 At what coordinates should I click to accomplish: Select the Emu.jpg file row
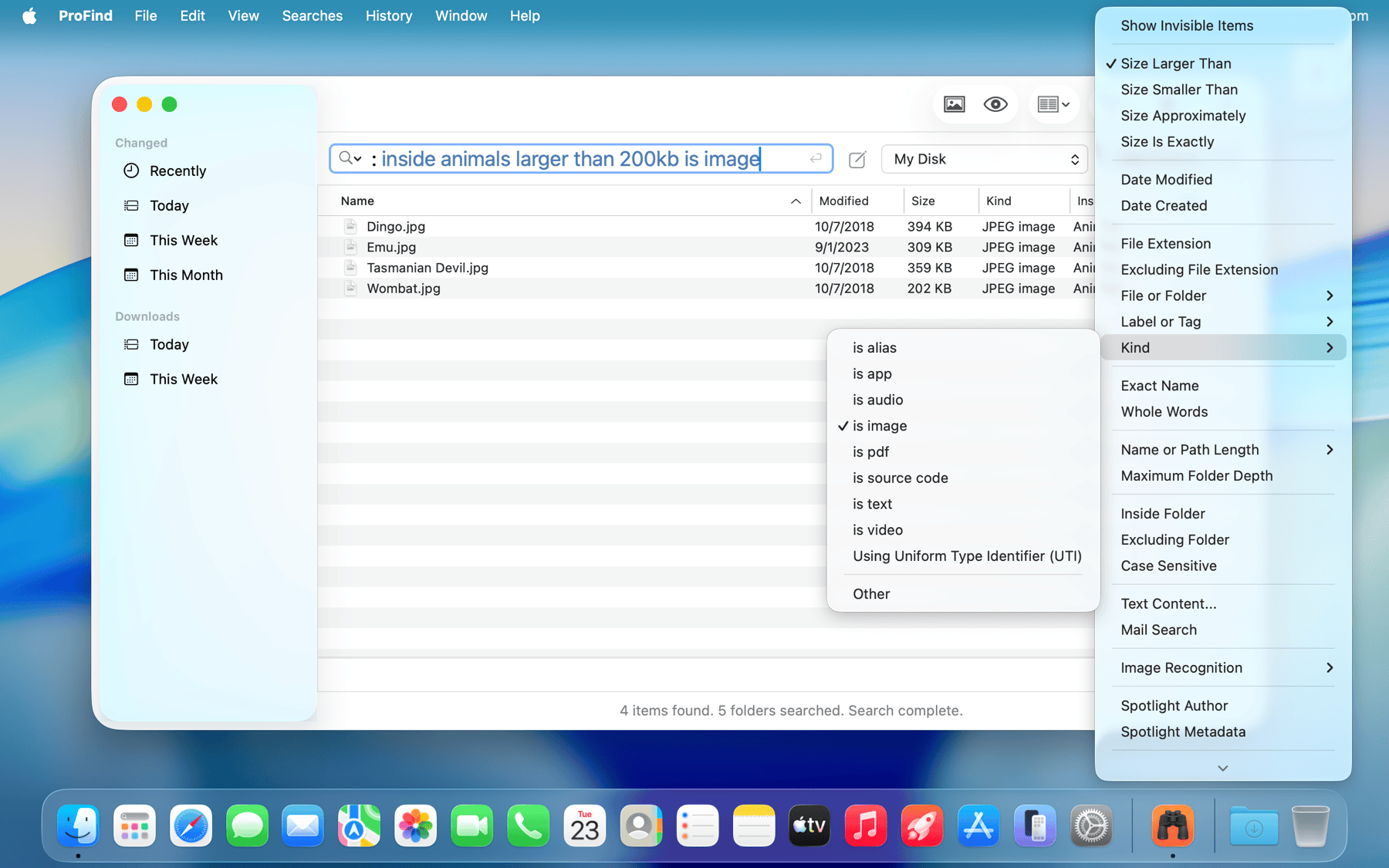click(706, 247)
